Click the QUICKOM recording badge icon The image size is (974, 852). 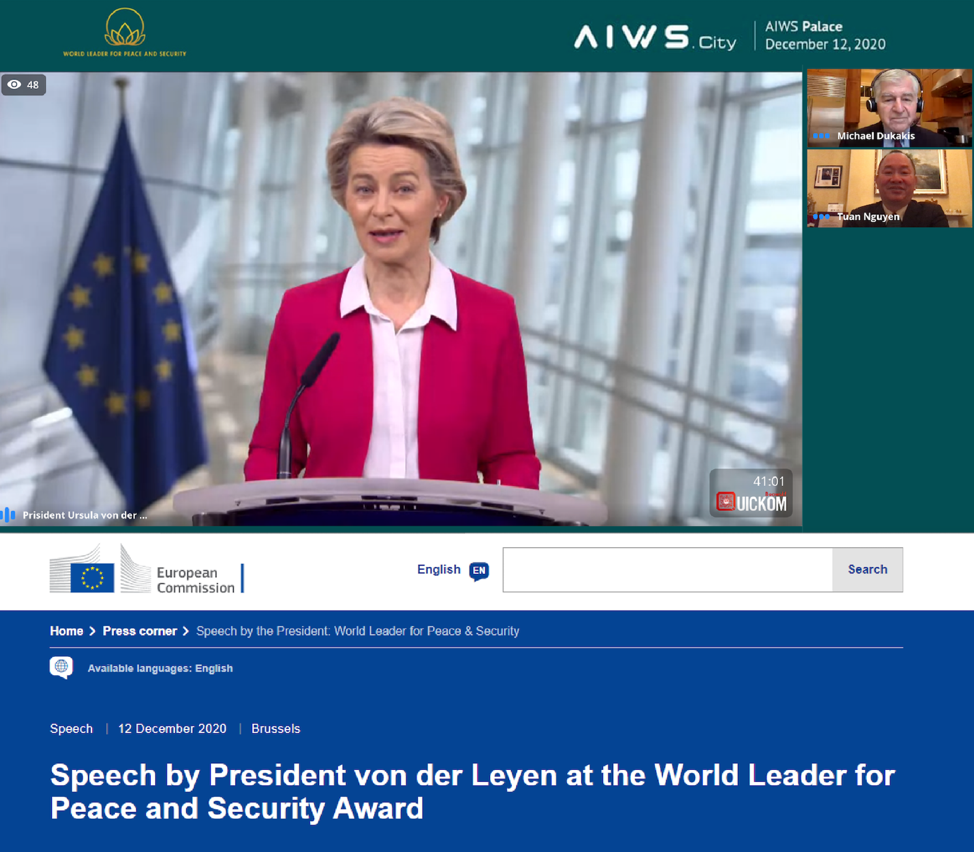coord(725,502)
